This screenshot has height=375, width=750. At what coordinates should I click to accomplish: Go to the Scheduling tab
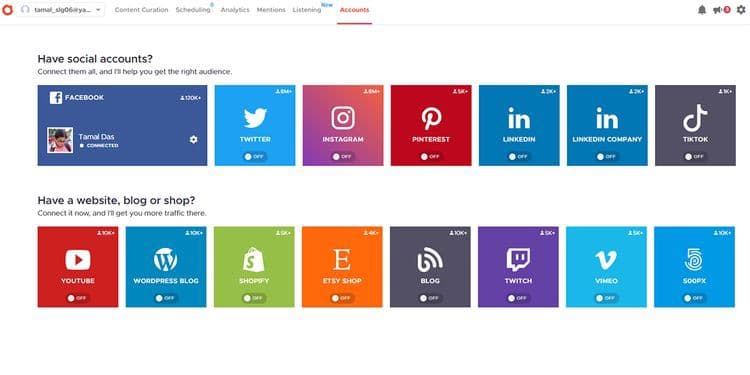[193, 10]
